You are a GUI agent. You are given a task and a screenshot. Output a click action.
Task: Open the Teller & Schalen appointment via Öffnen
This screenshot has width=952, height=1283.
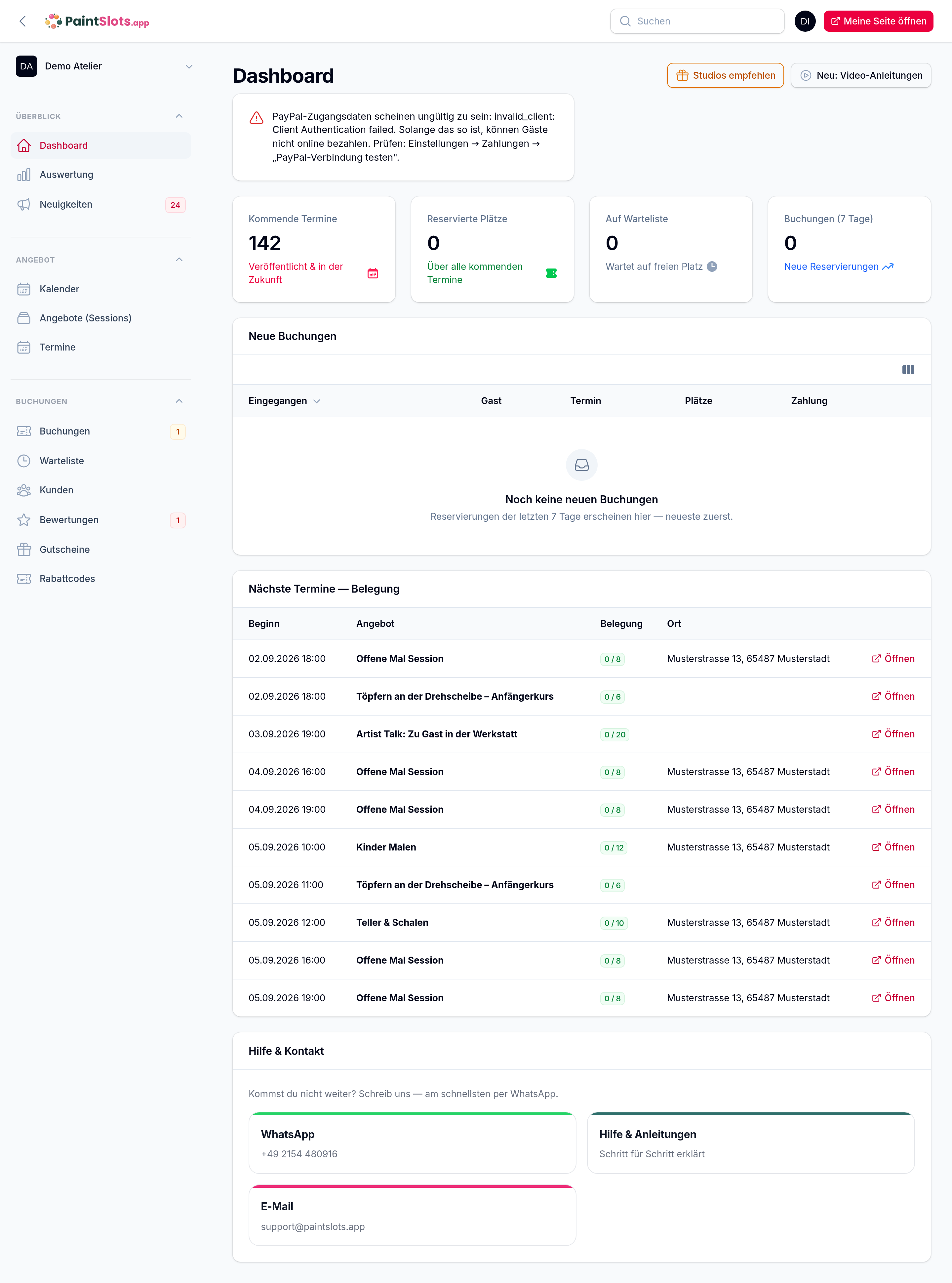coord(892,922)
